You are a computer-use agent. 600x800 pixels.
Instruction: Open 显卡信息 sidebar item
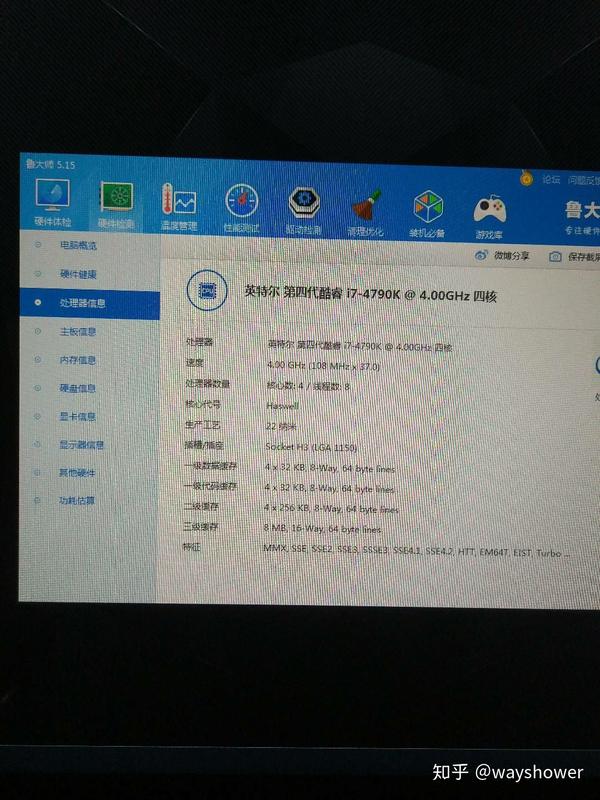(78, 417)
